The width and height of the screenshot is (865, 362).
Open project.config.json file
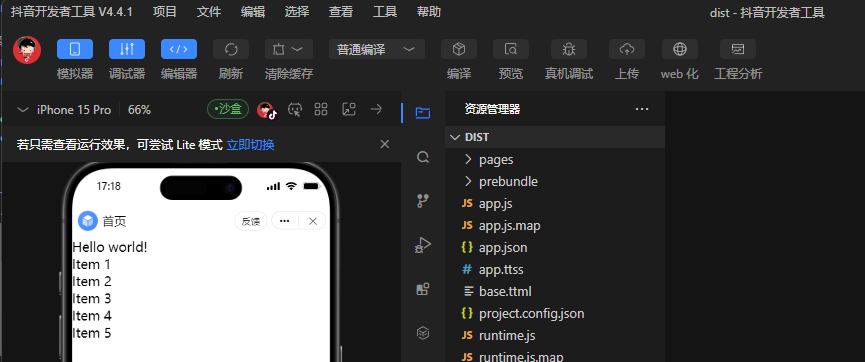coord(554,313)
